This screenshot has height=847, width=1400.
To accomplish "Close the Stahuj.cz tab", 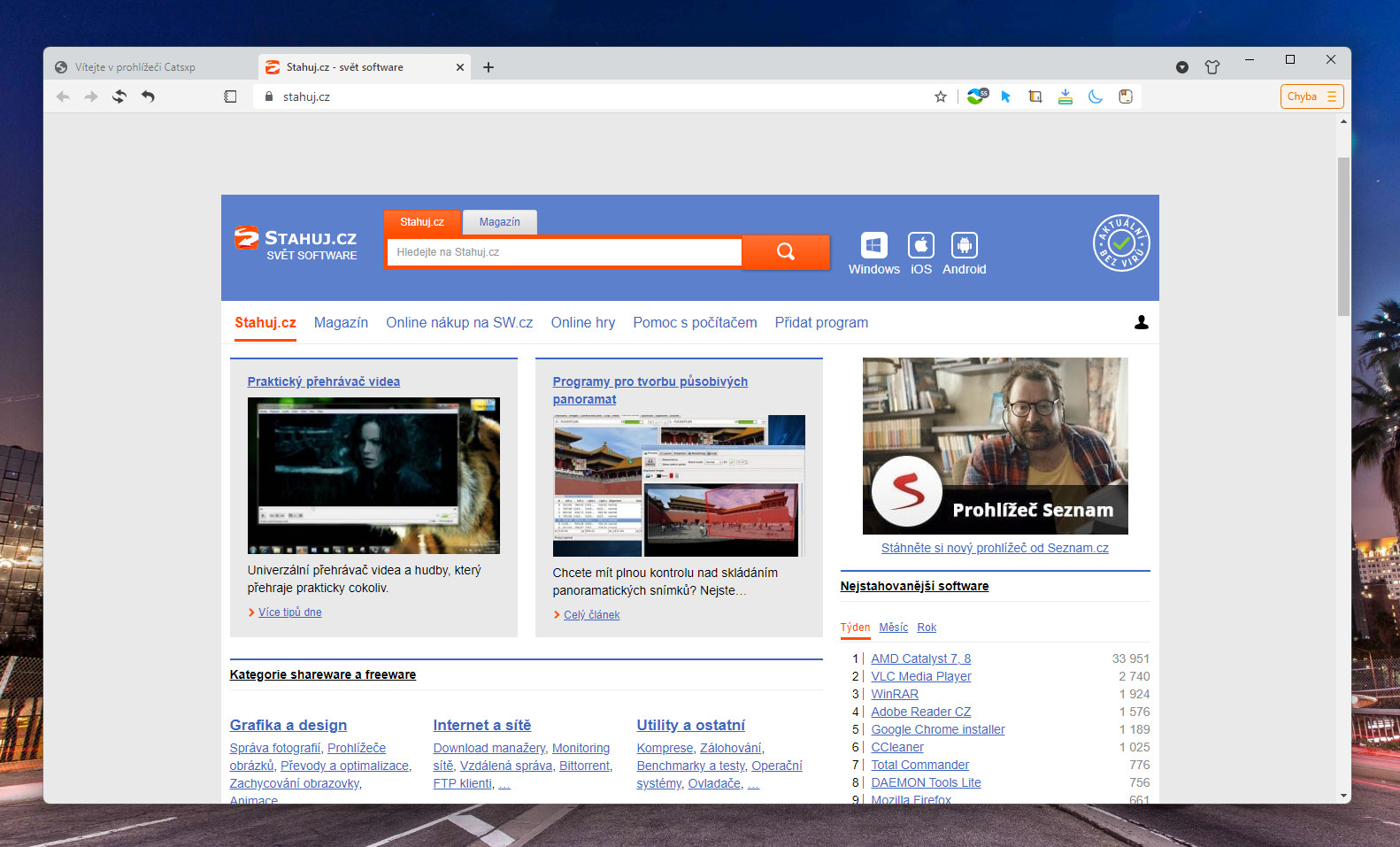I will 460,67.
